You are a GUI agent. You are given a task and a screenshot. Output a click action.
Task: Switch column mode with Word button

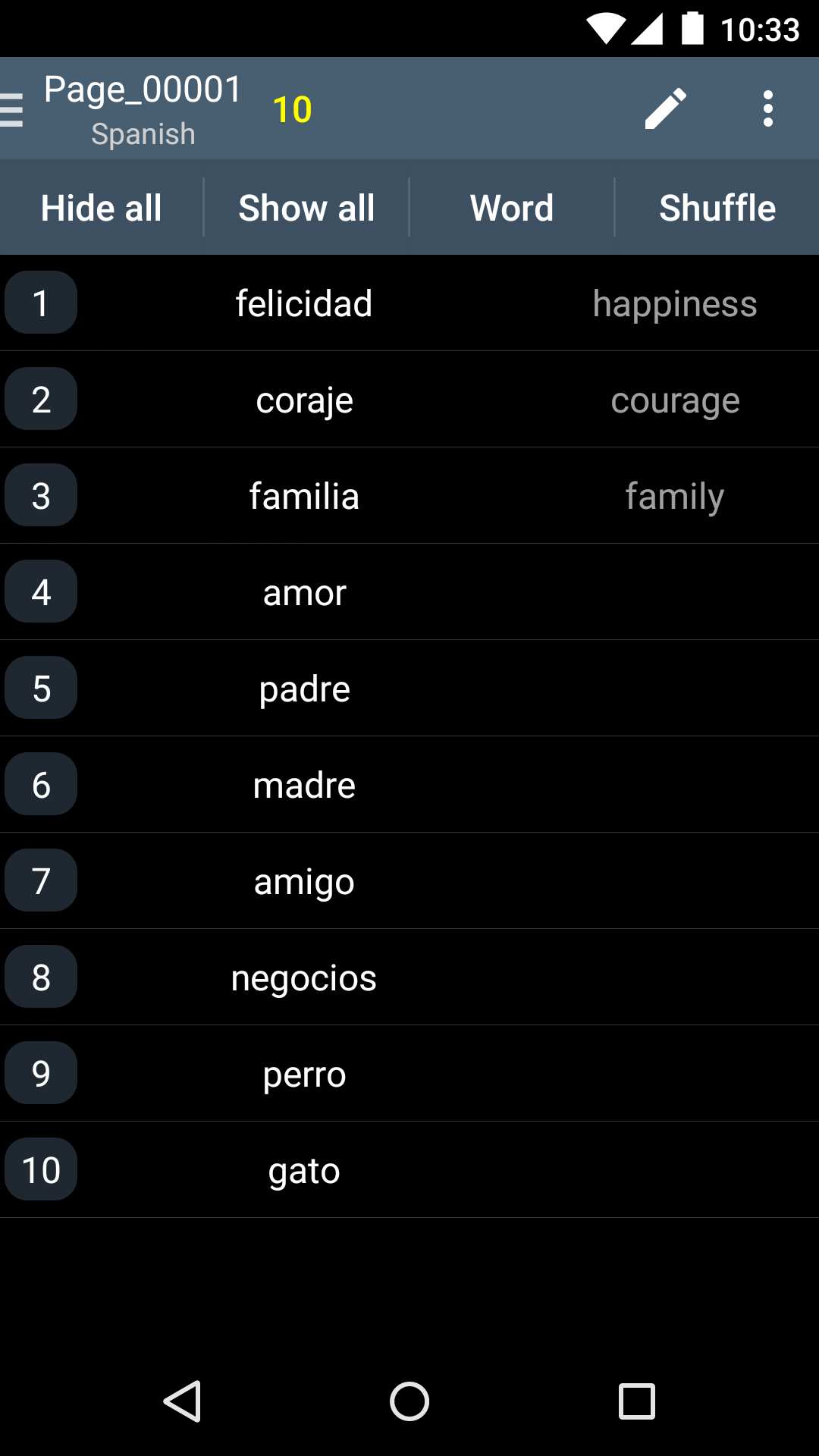click(512, 208)
